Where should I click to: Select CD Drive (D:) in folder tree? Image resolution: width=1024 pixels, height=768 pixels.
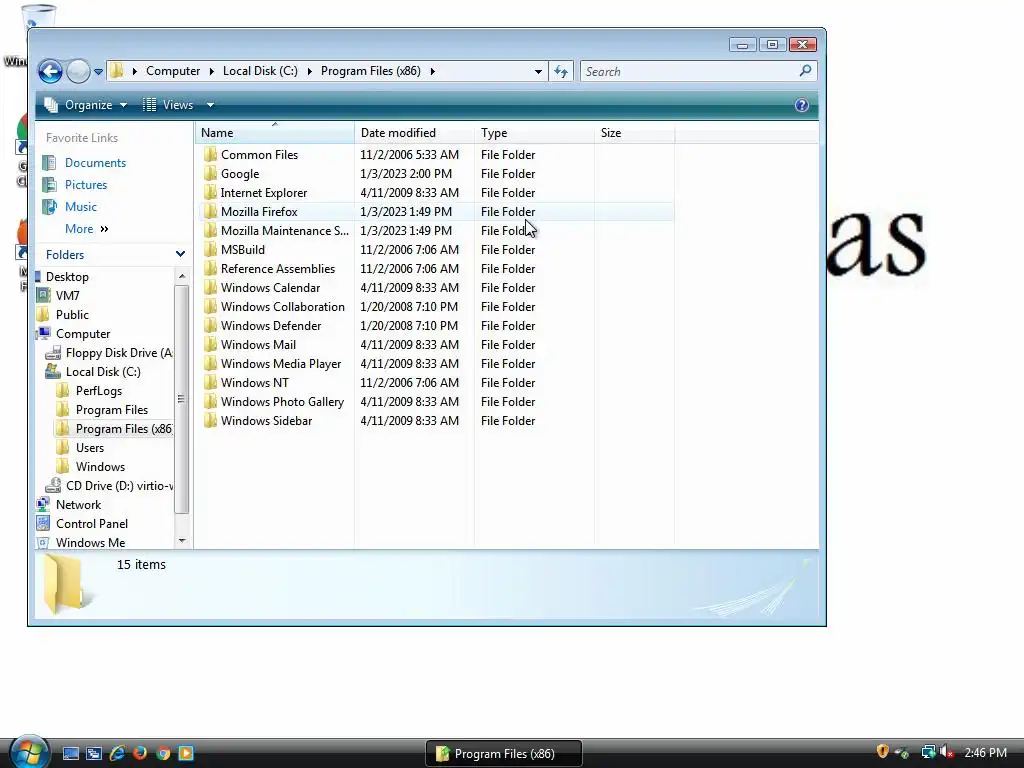pos(119,486)
